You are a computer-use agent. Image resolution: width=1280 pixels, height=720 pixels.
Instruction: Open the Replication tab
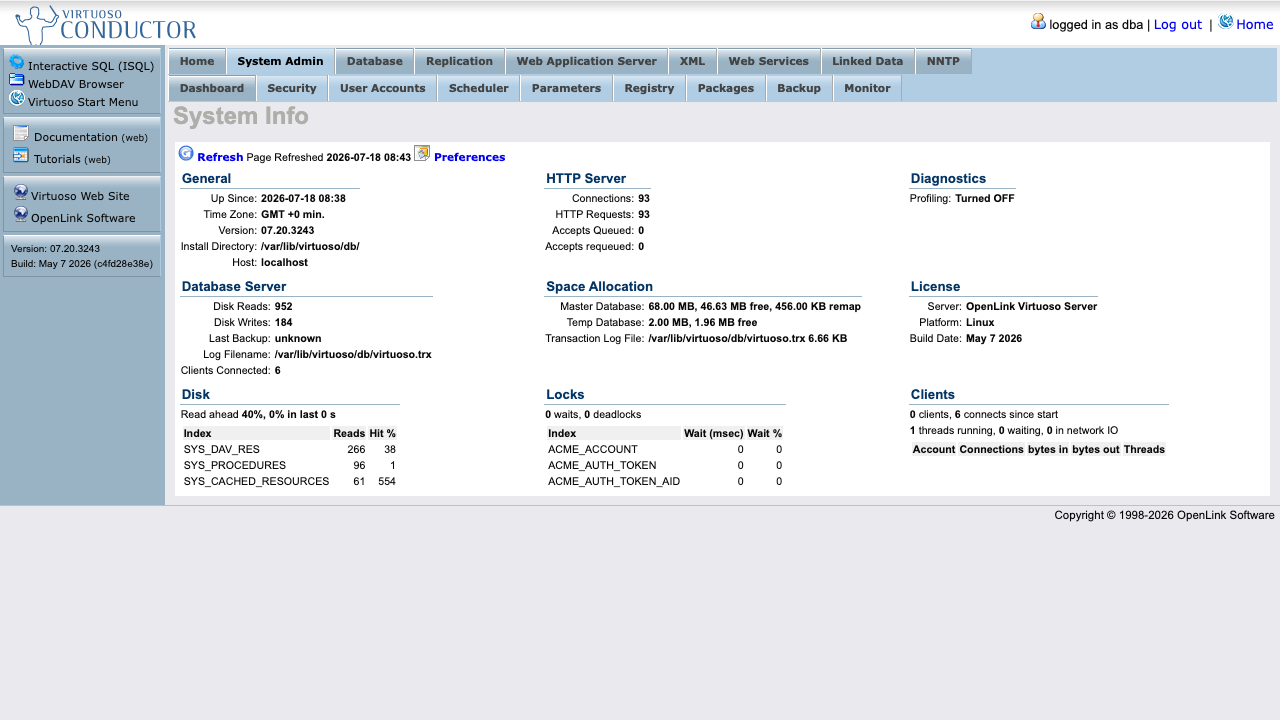(460, 61)
